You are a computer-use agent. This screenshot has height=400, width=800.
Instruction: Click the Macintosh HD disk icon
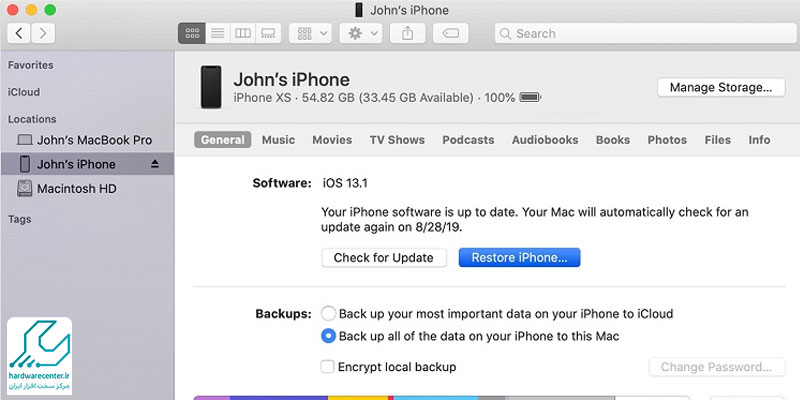point(24,189)
